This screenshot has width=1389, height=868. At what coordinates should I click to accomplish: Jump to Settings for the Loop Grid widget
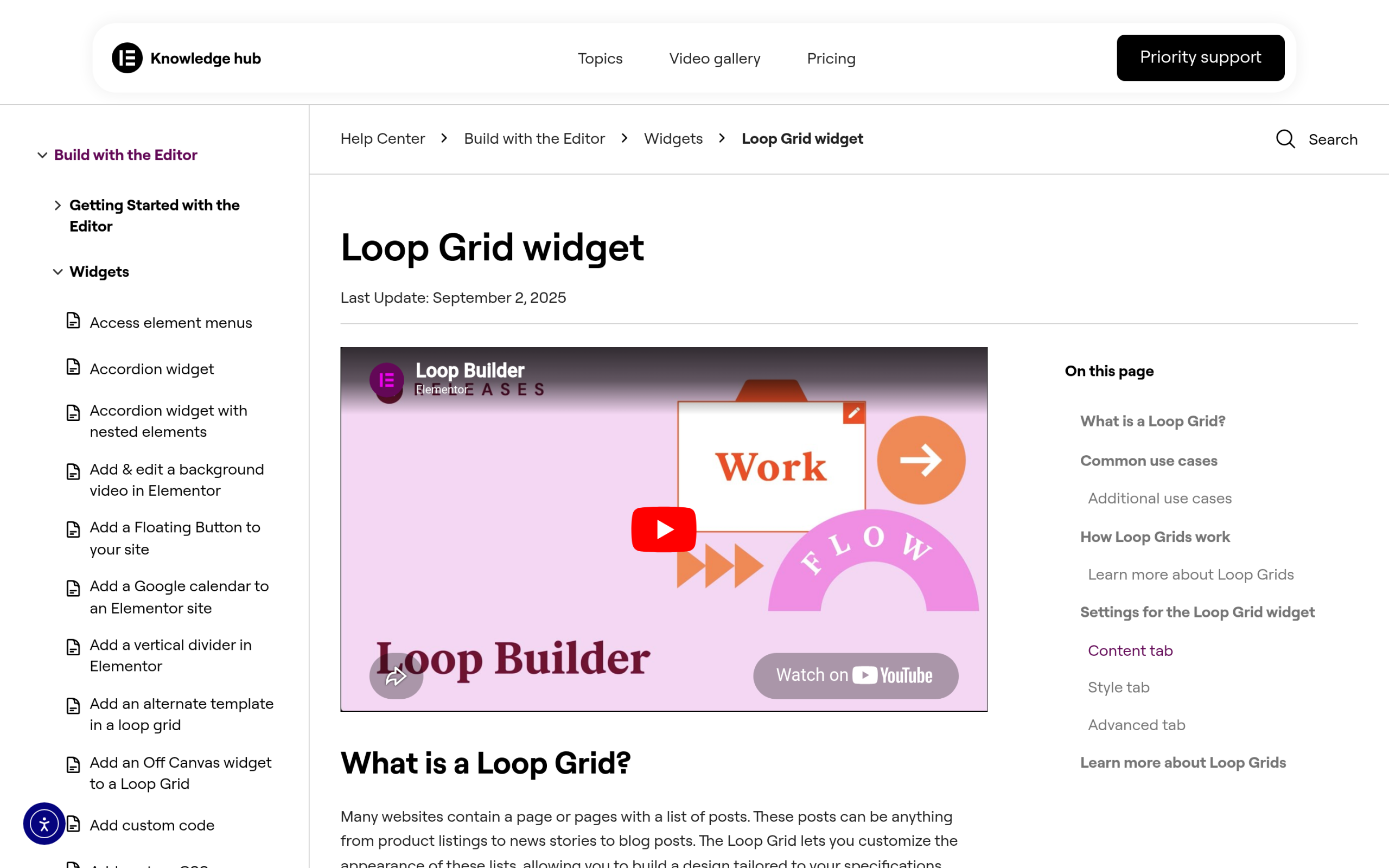1197,612
